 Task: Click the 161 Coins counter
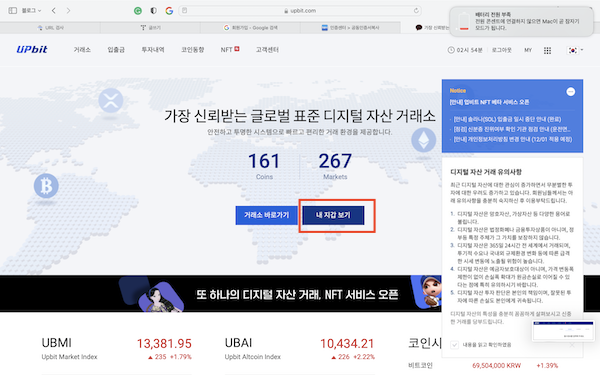point(264,166)
